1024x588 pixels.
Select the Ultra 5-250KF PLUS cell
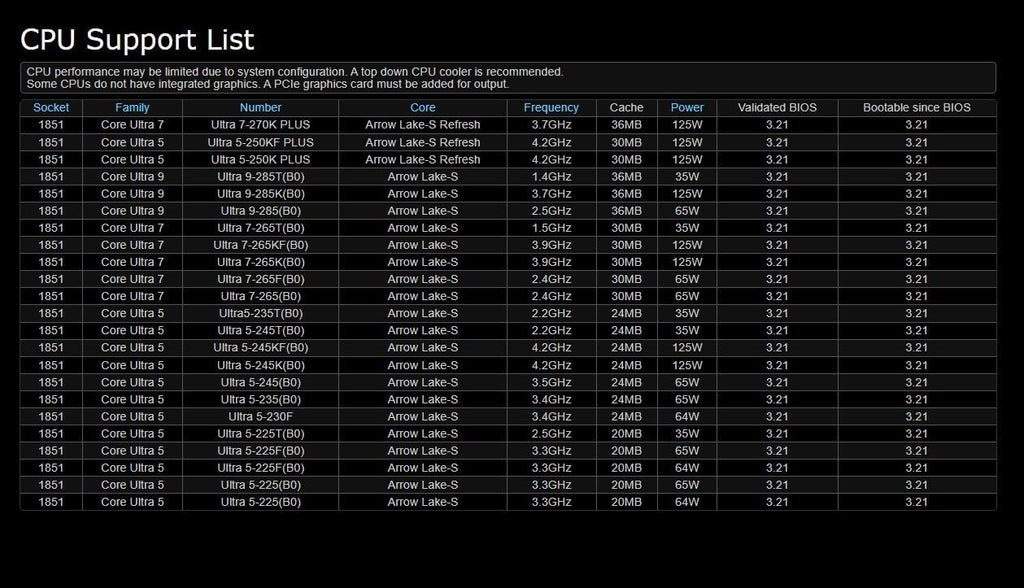[x=261, y=142]
